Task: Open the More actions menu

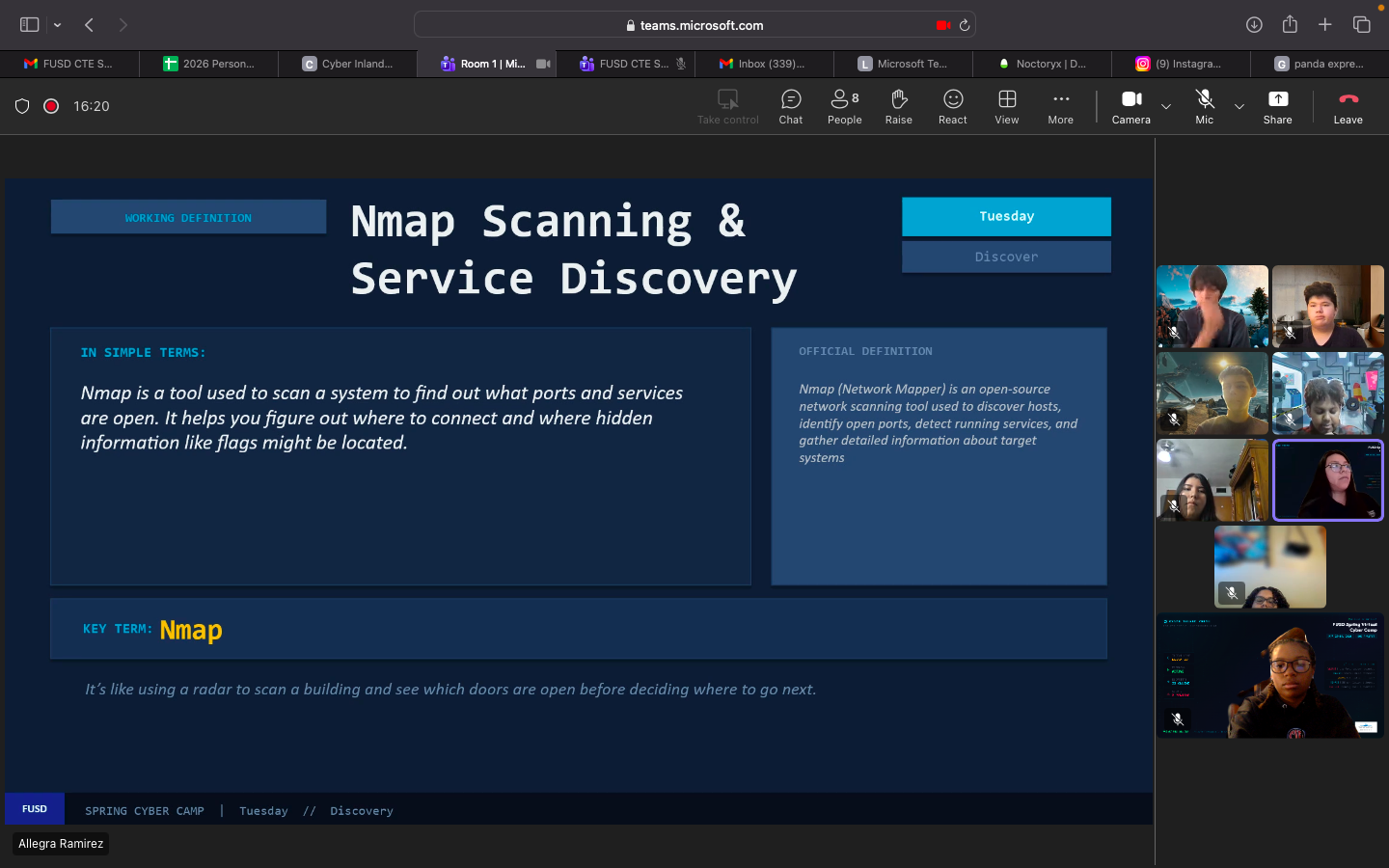Action: tap(1060, 106)
